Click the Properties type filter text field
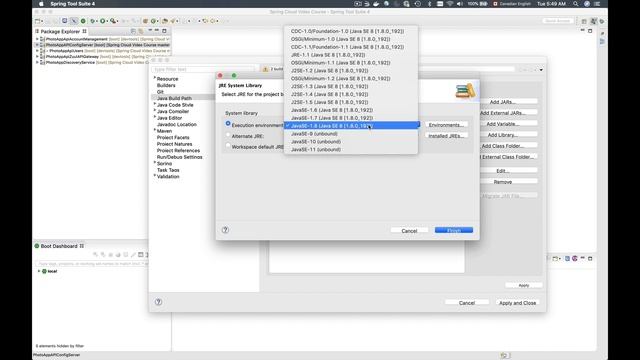Viewport: 640px width, 360px height. pos(203,69)
